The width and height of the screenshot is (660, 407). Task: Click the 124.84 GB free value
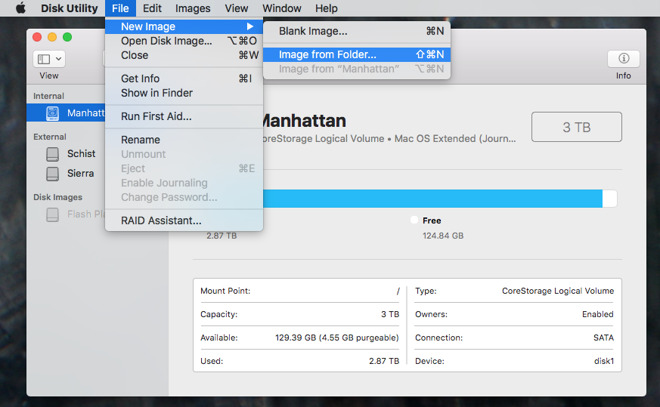(x=443, y=236)
